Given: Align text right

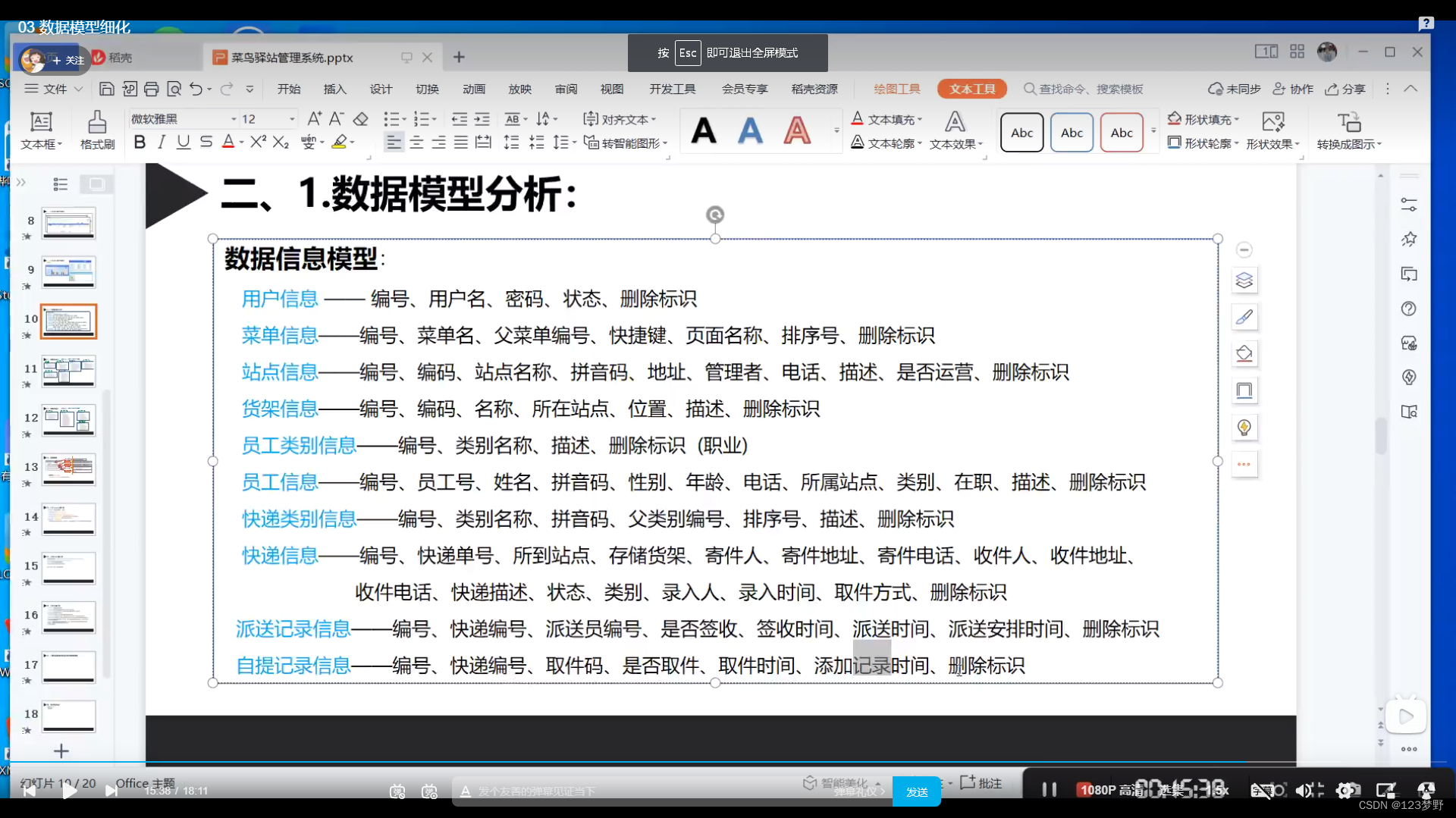Looking at the screenshot, I should (x=438, y=142).
